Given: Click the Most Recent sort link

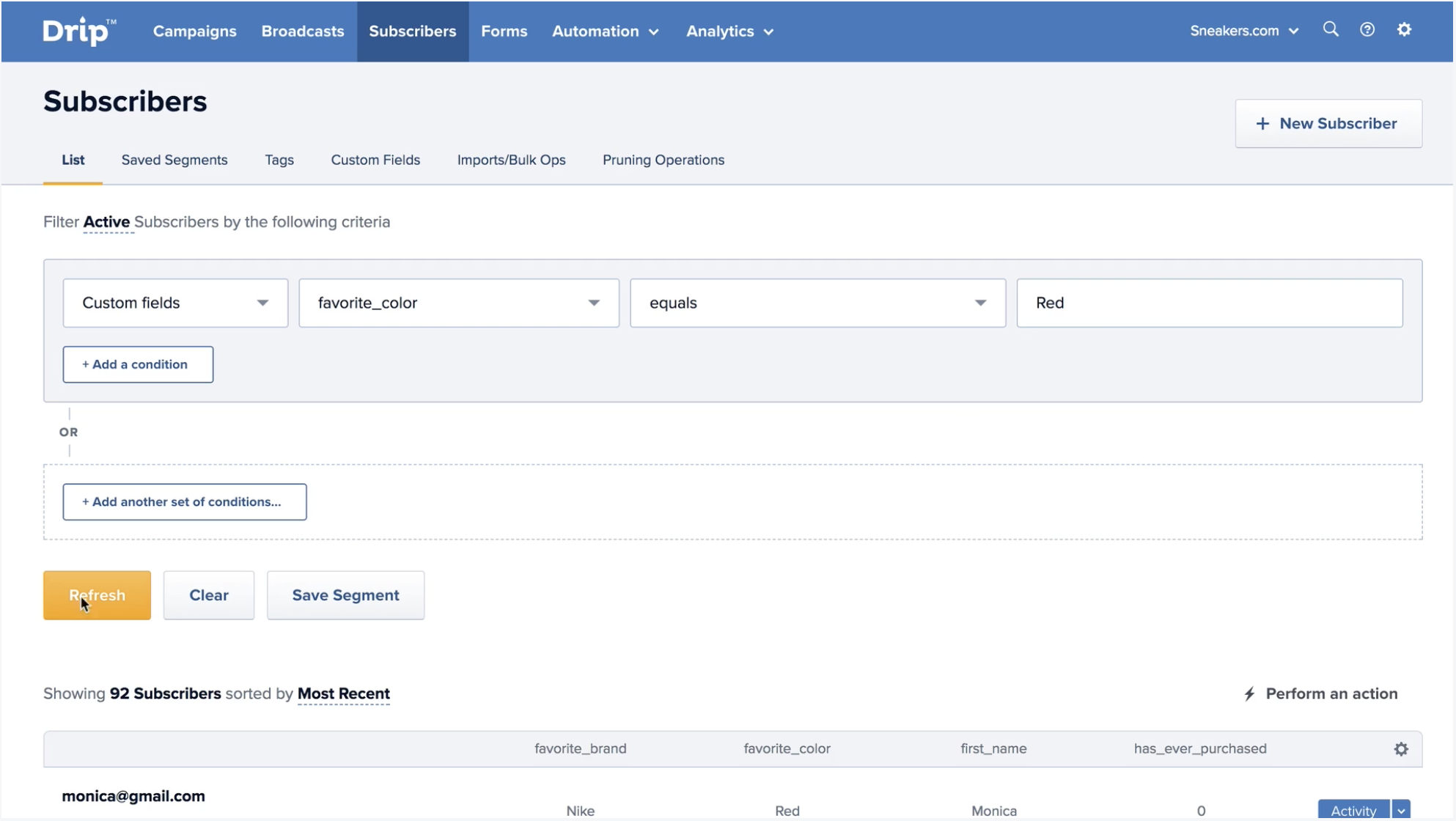Looking at the screenshot, I should pyautogui.click(x=343, y=693).
